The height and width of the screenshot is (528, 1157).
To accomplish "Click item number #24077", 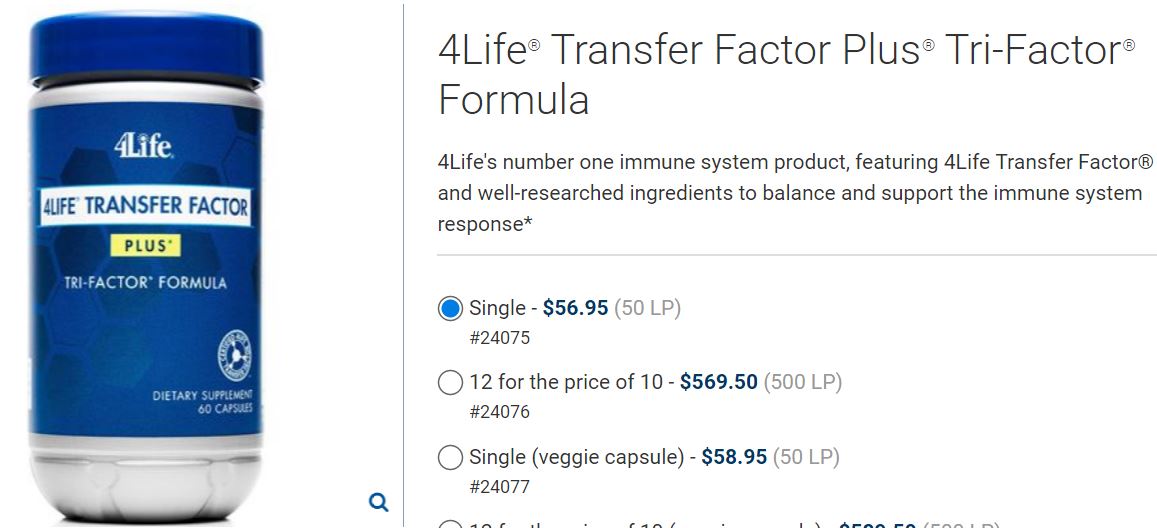I will click(x=500, y=487).
